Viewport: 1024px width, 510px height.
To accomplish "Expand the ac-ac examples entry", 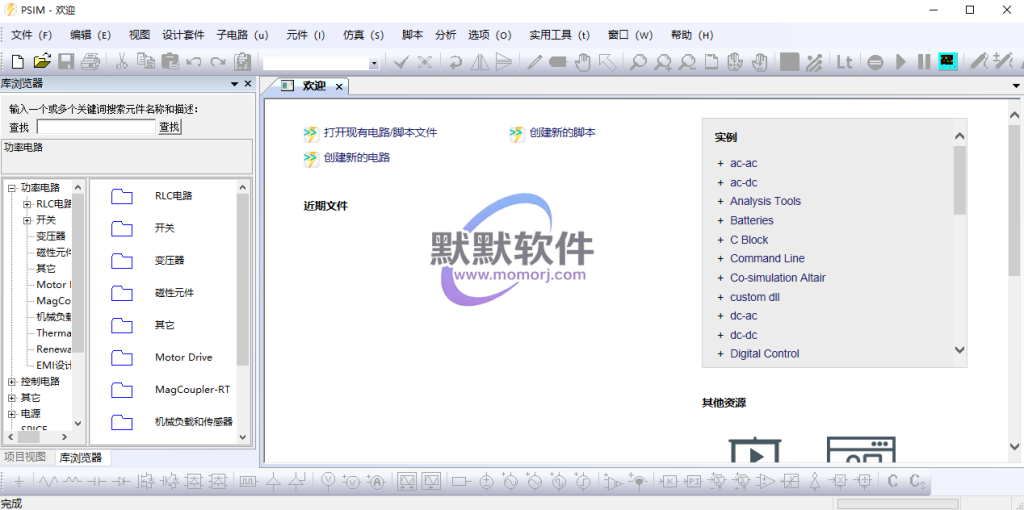I will tap(721, 164).
